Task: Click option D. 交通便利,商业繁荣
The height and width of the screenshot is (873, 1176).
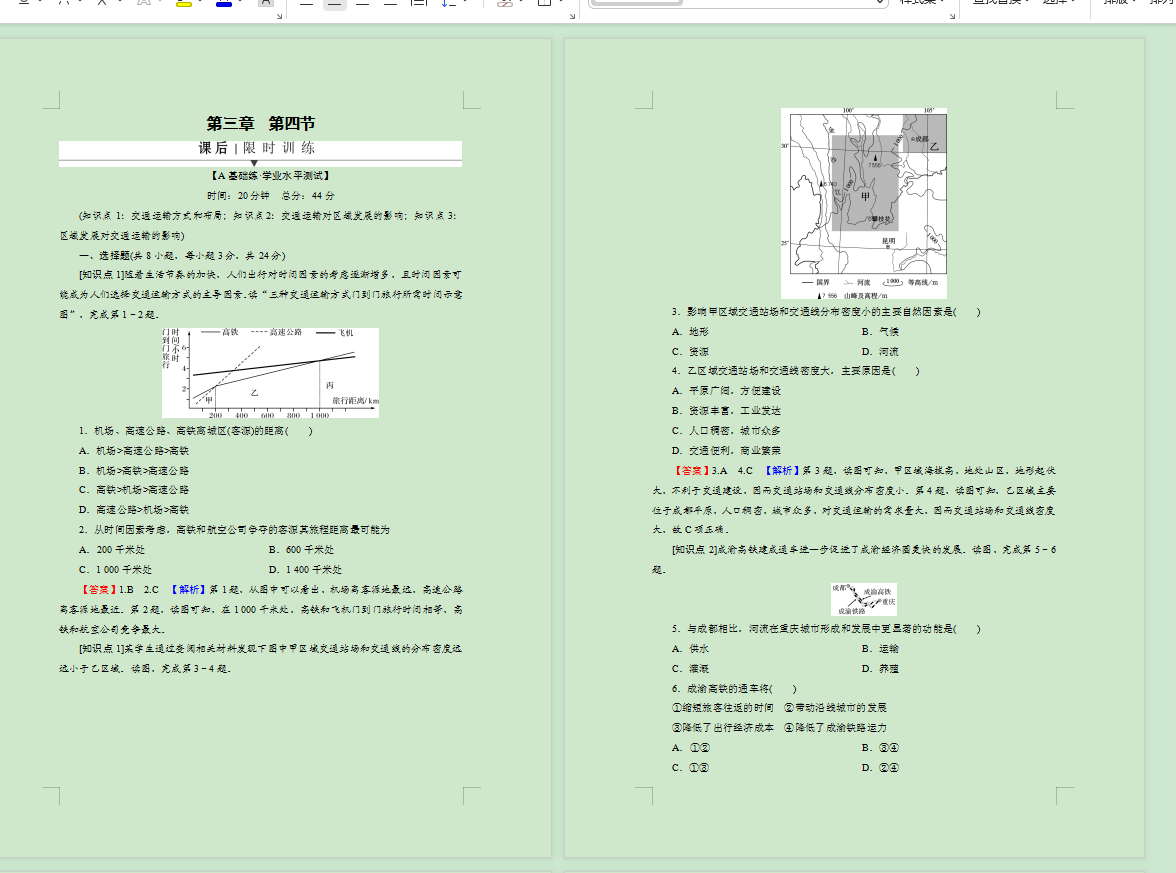Action: tap(726, 451)
